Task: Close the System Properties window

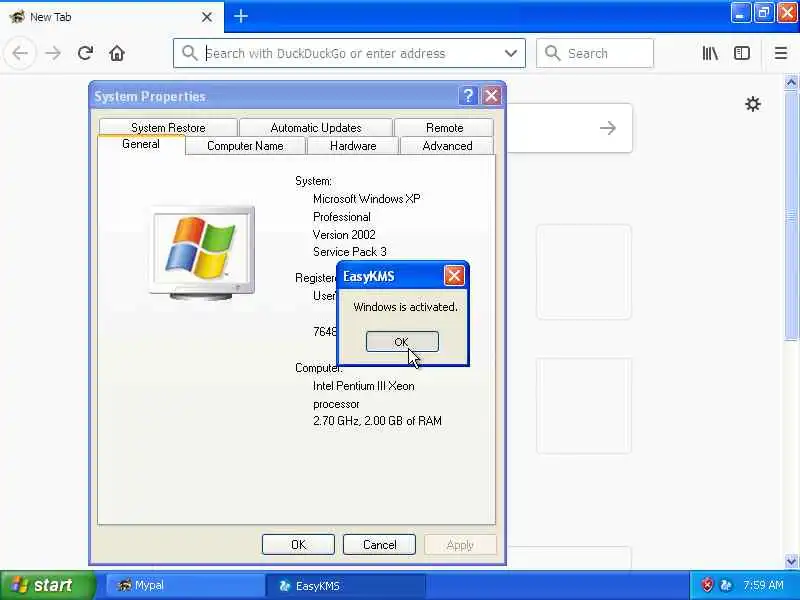Action: (491, 95)
